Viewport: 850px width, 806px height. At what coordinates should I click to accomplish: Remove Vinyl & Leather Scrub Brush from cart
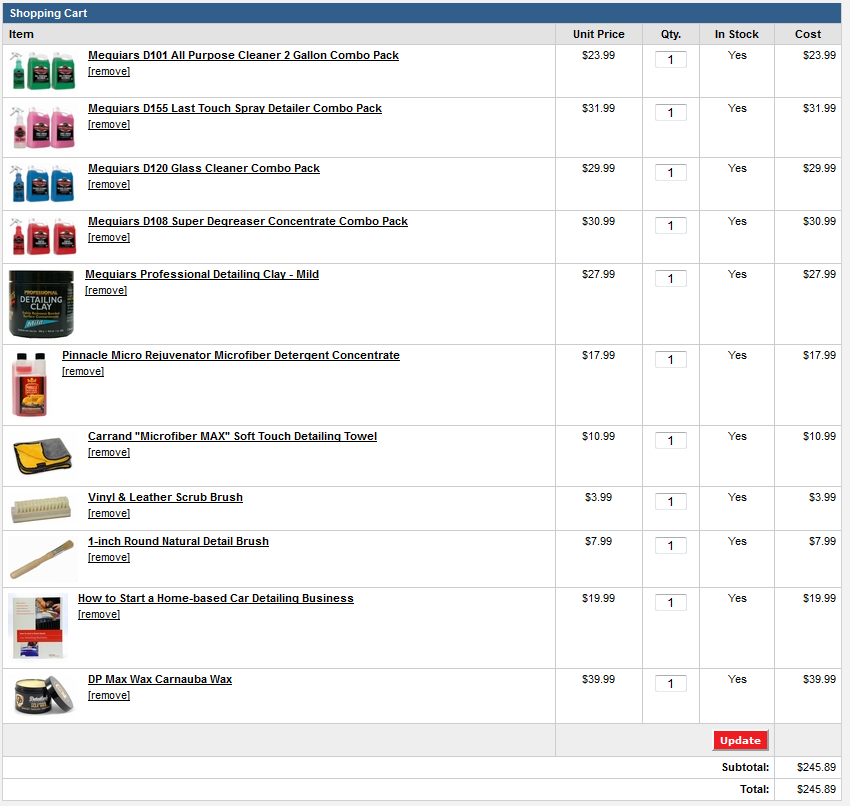pos(109,514)
